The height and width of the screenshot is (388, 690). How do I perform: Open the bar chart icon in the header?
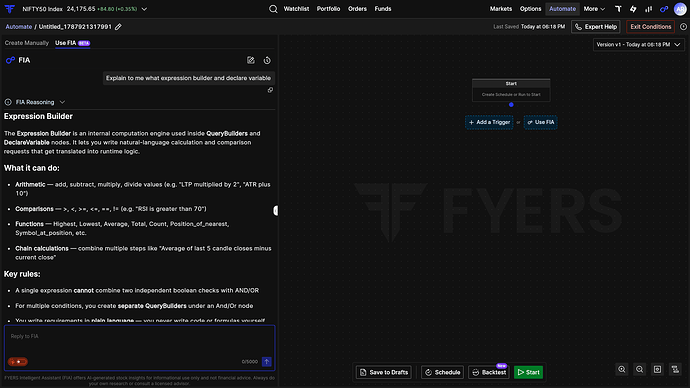point(649,9)
